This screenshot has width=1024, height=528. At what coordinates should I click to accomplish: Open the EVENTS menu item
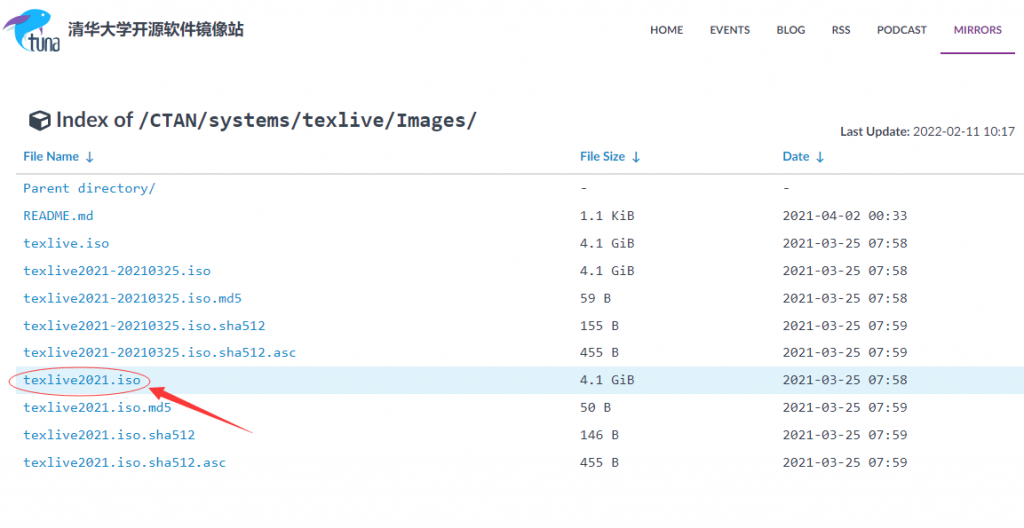tap(730, 30)
